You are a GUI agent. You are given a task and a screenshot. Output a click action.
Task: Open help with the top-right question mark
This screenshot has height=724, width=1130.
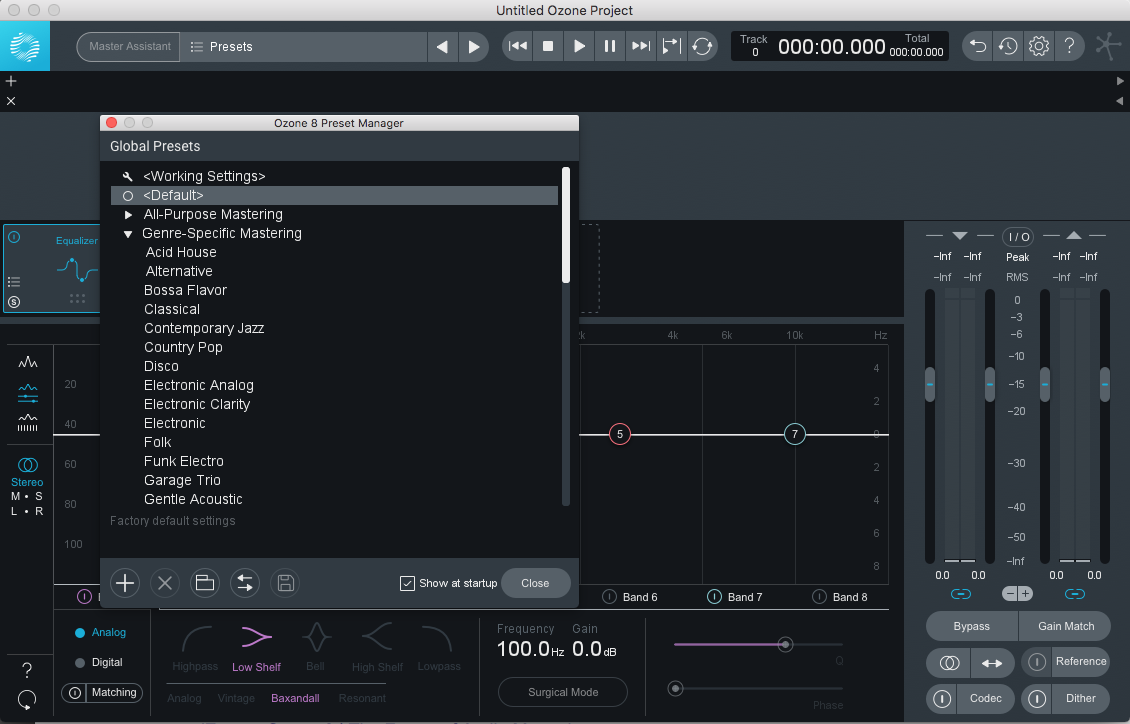point(1069,46)
